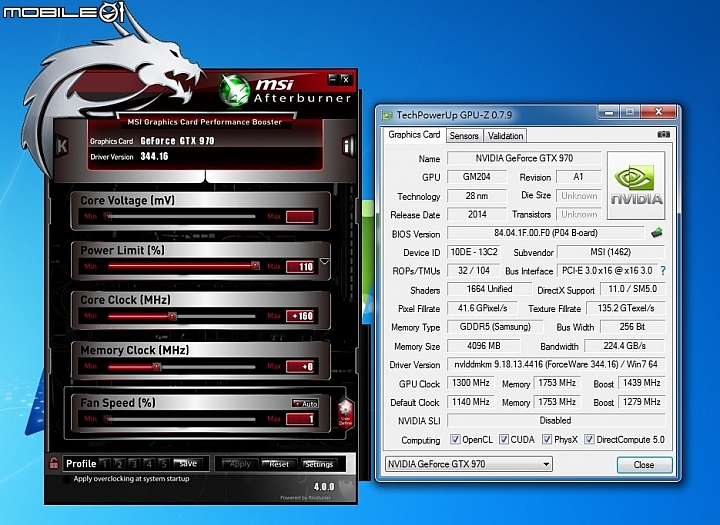Open Afterburner information panel (i button)
The image size is (720, 525).
(x=348, y=146)
